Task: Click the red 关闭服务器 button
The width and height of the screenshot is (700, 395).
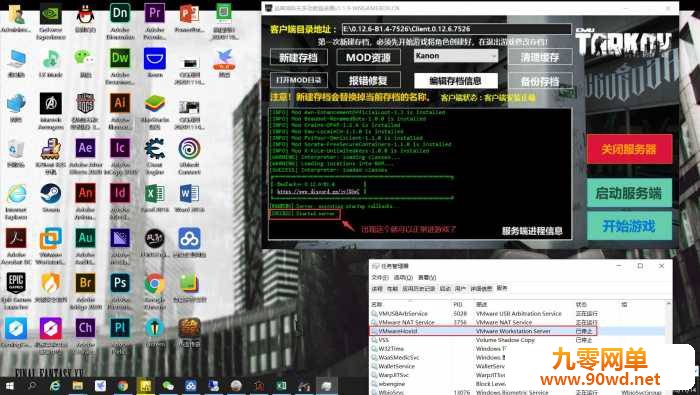Action: tap(629, 149)
